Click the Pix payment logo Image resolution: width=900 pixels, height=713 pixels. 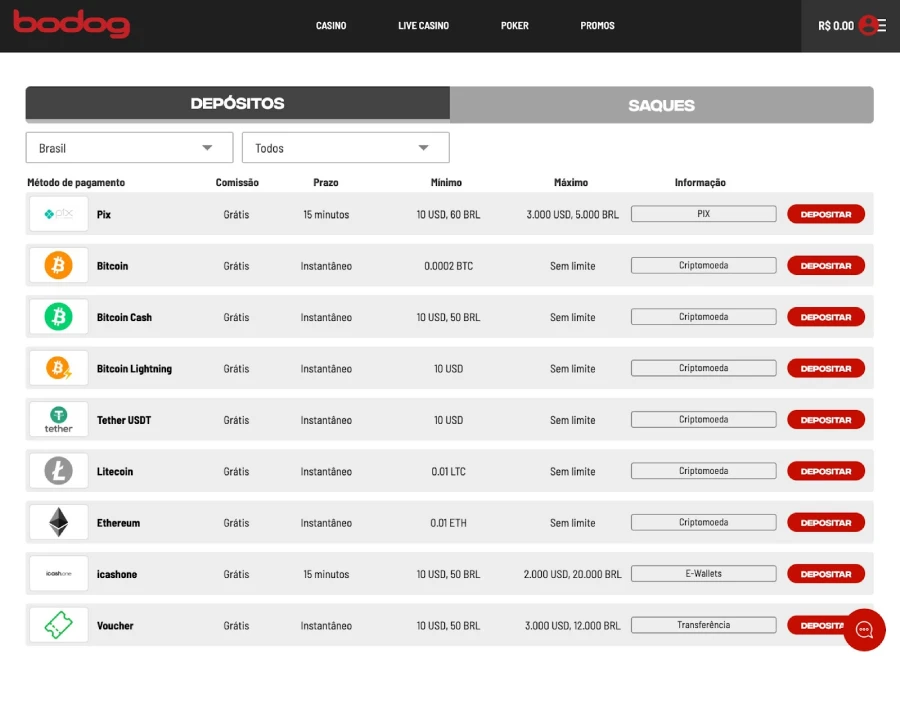coord(59,214)
